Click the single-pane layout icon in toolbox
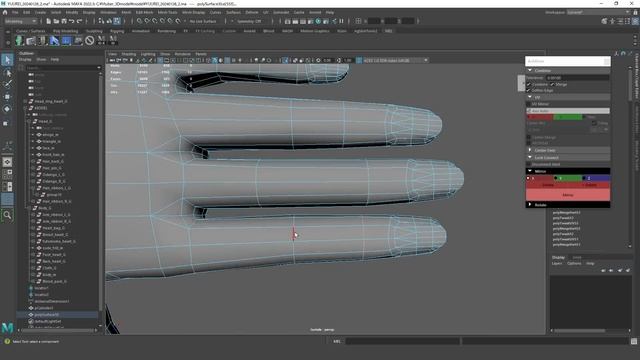This screenshot has width=640, height=360. tap(7, 162)
